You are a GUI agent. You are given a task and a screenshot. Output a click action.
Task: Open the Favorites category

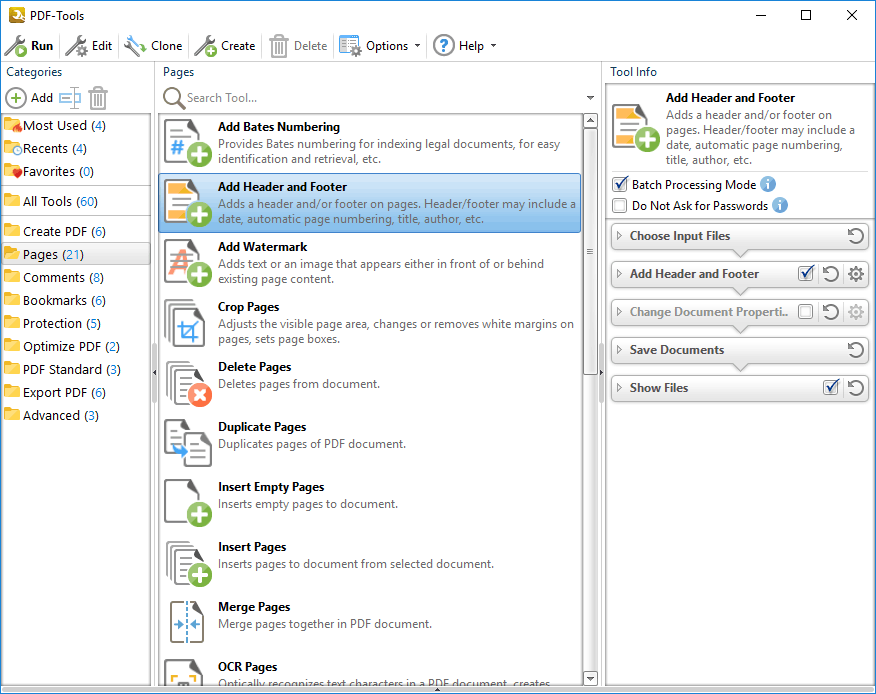76,172
